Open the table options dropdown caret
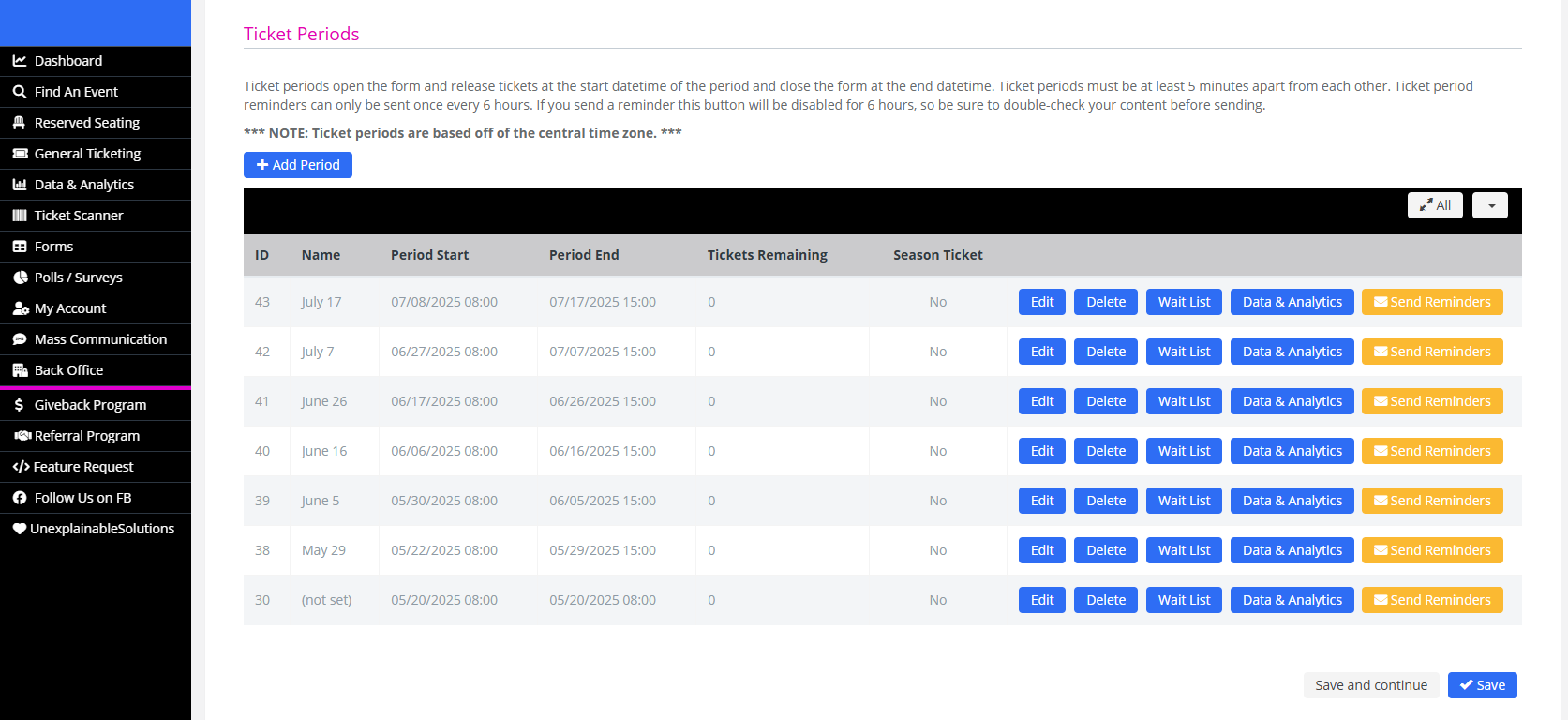The image size is (1568, 720). (1489, 205)
